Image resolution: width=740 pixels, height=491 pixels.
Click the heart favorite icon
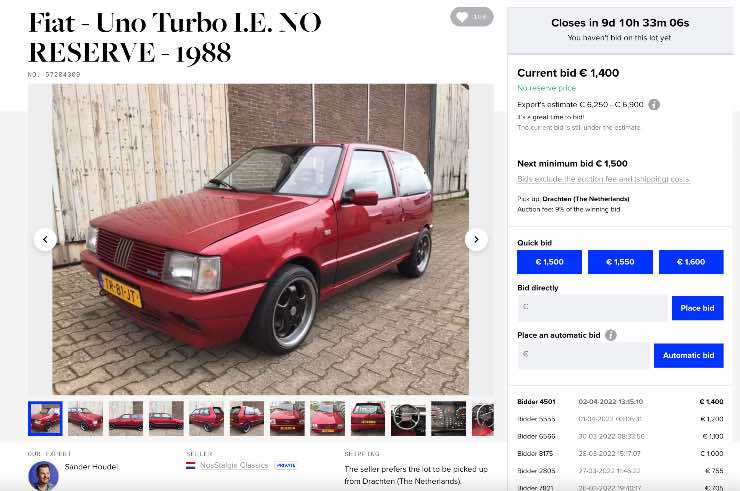click(462, 17)
